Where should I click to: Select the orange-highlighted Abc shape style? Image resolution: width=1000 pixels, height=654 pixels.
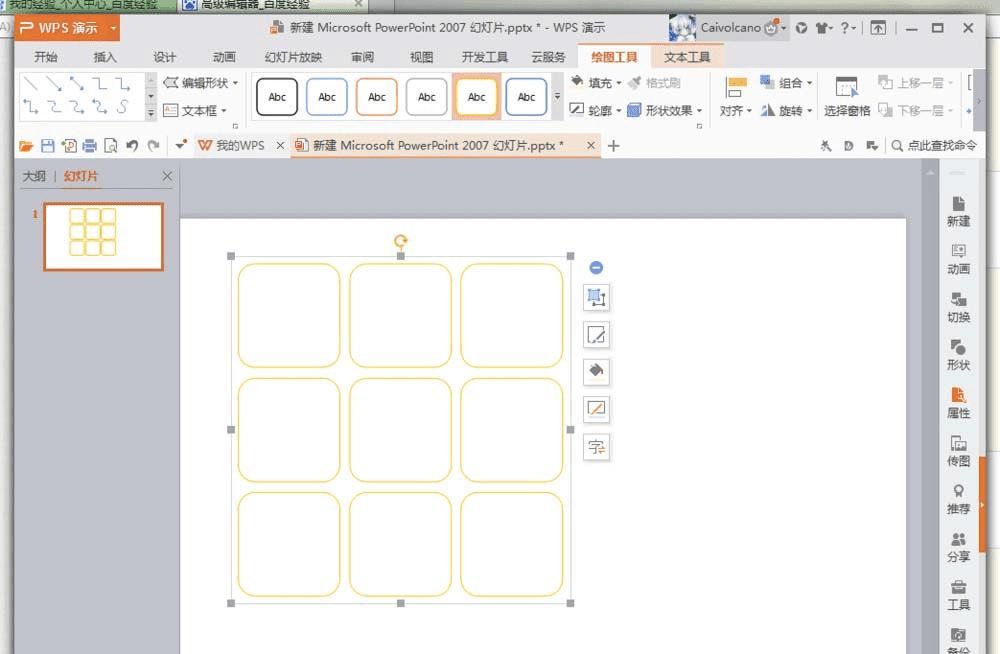[476, 97]
